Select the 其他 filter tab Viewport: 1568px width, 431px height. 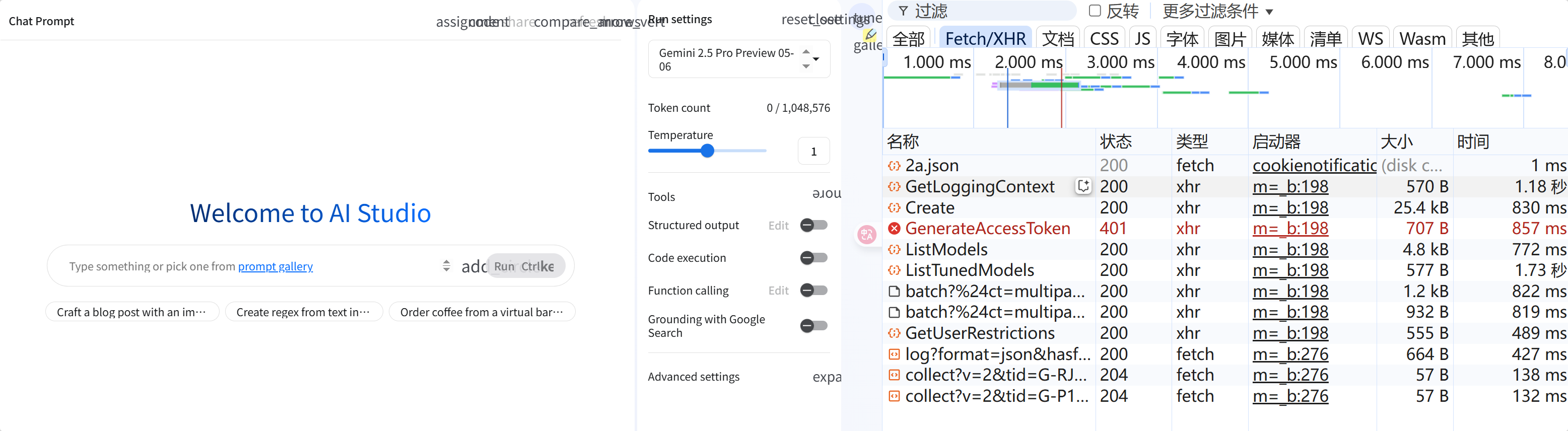1477,38
